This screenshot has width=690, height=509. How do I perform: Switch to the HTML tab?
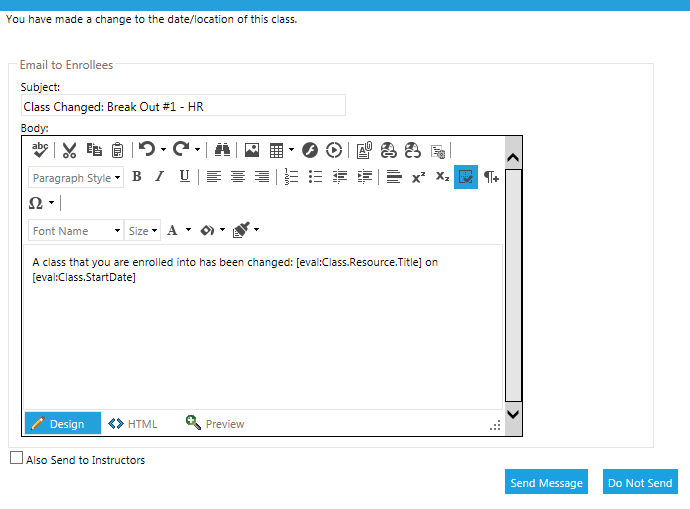click(132, 424)
